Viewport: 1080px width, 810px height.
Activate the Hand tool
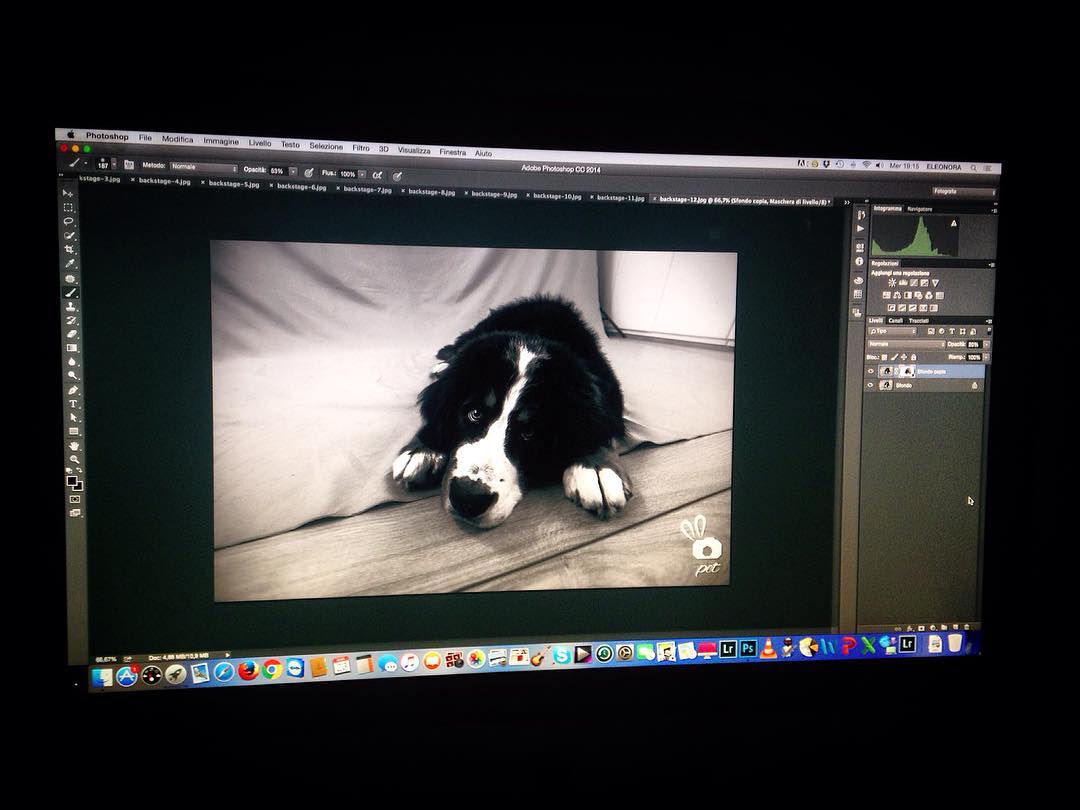click(x=73, y=446)
